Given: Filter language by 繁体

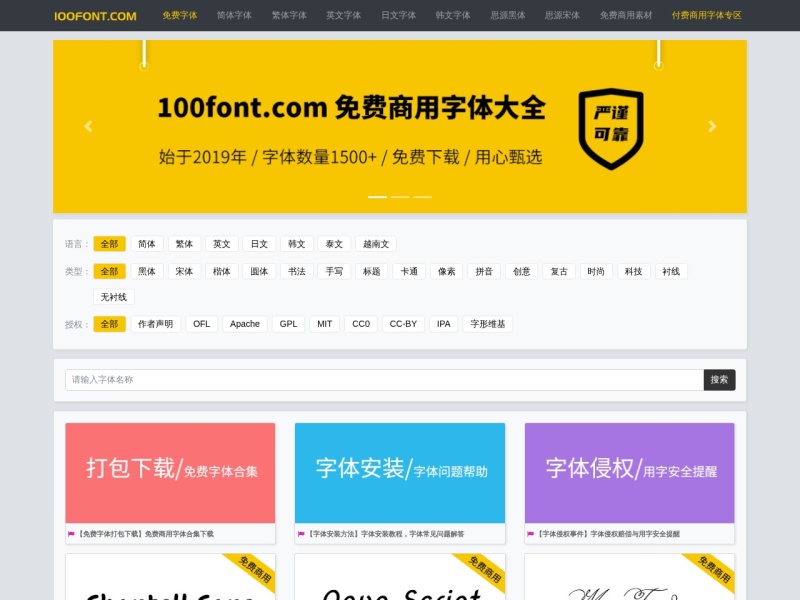Looking at the screenshot, I should click(x=184, y=244).
